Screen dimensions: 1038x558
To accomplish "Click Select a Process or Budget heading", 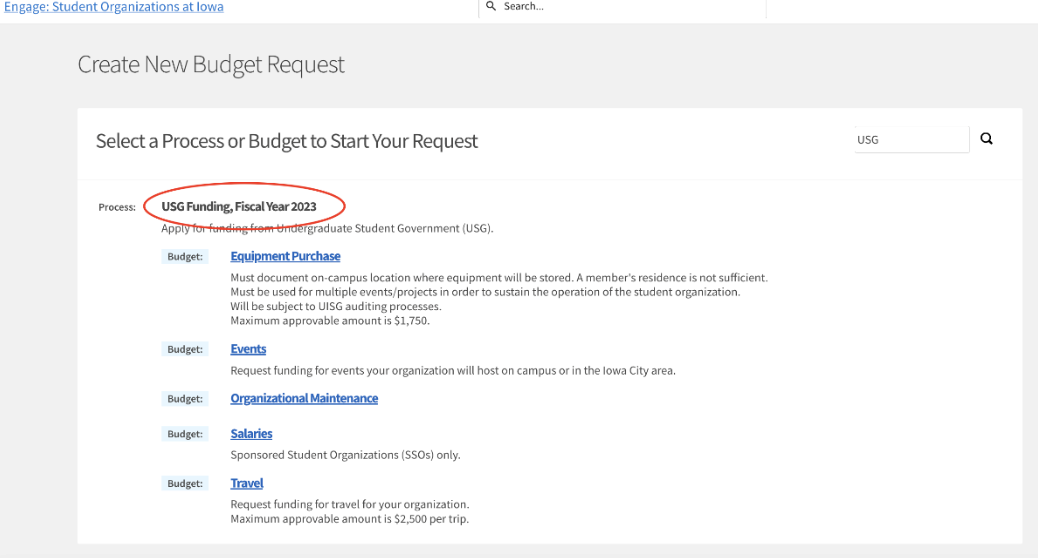I will [286, 141].
